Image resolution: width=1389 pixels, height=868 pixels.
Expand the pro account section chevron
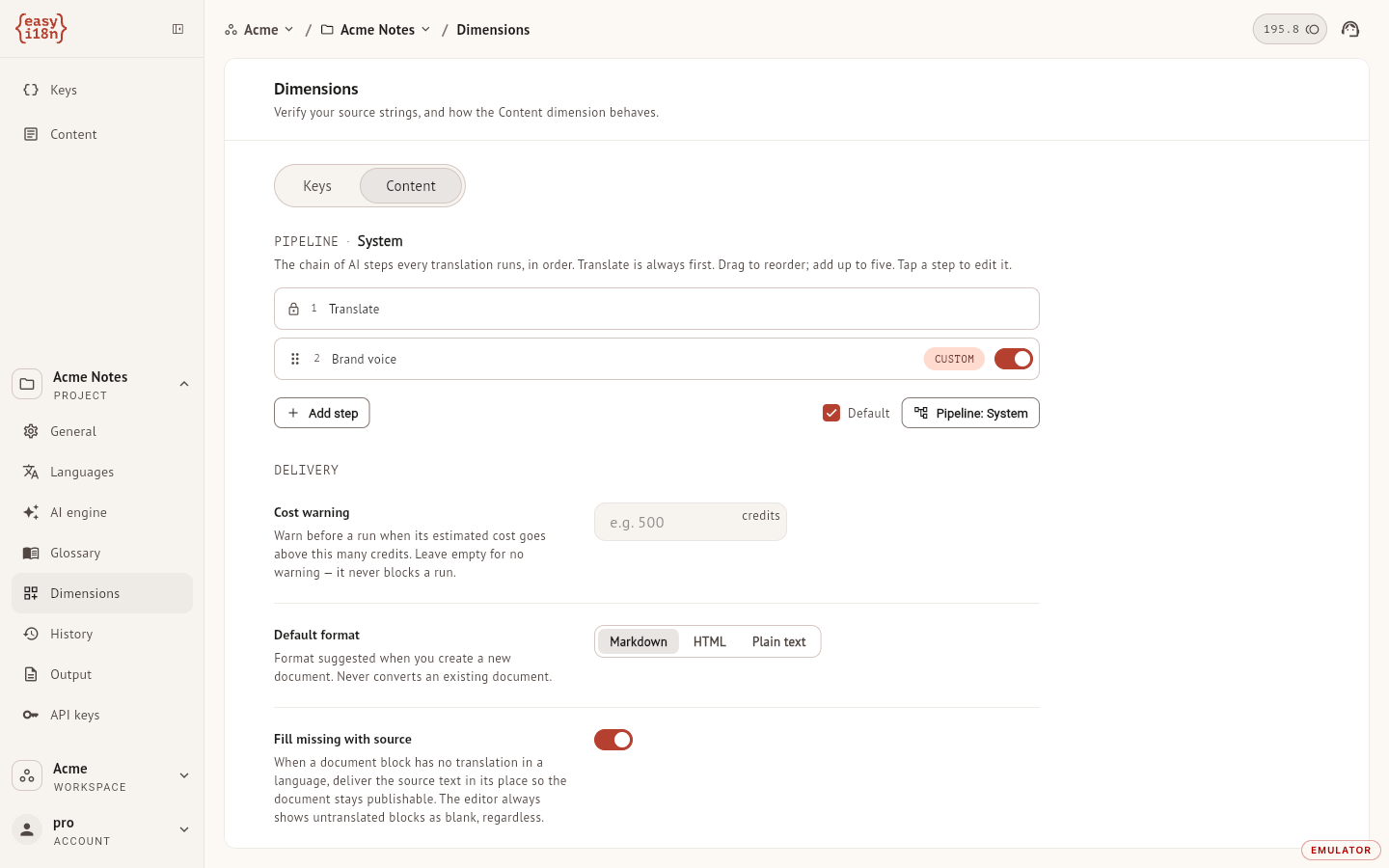(x=184, y=829)
